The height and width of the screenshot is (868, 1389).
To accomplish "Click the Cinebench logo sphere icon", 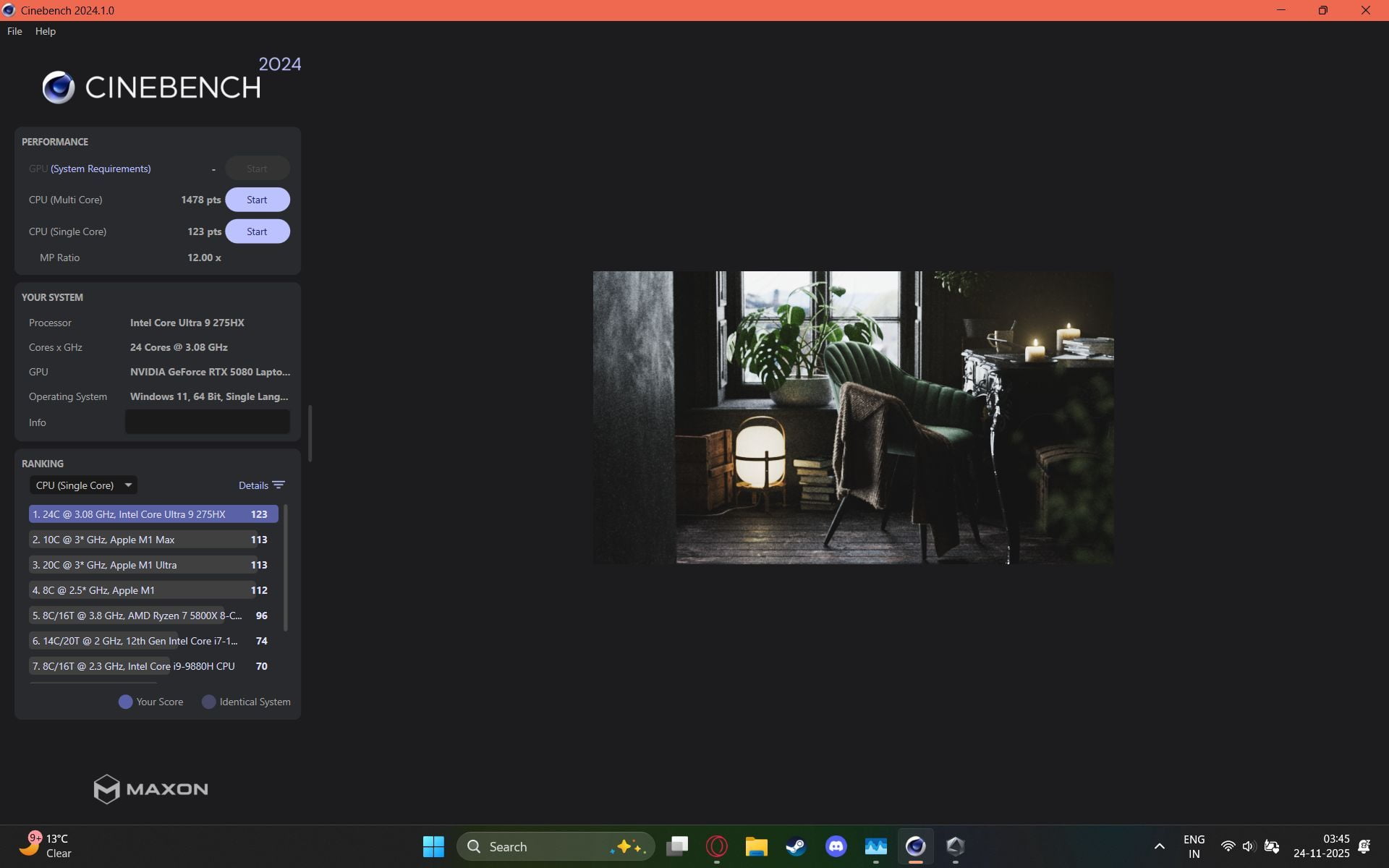I will pos(59,88).
